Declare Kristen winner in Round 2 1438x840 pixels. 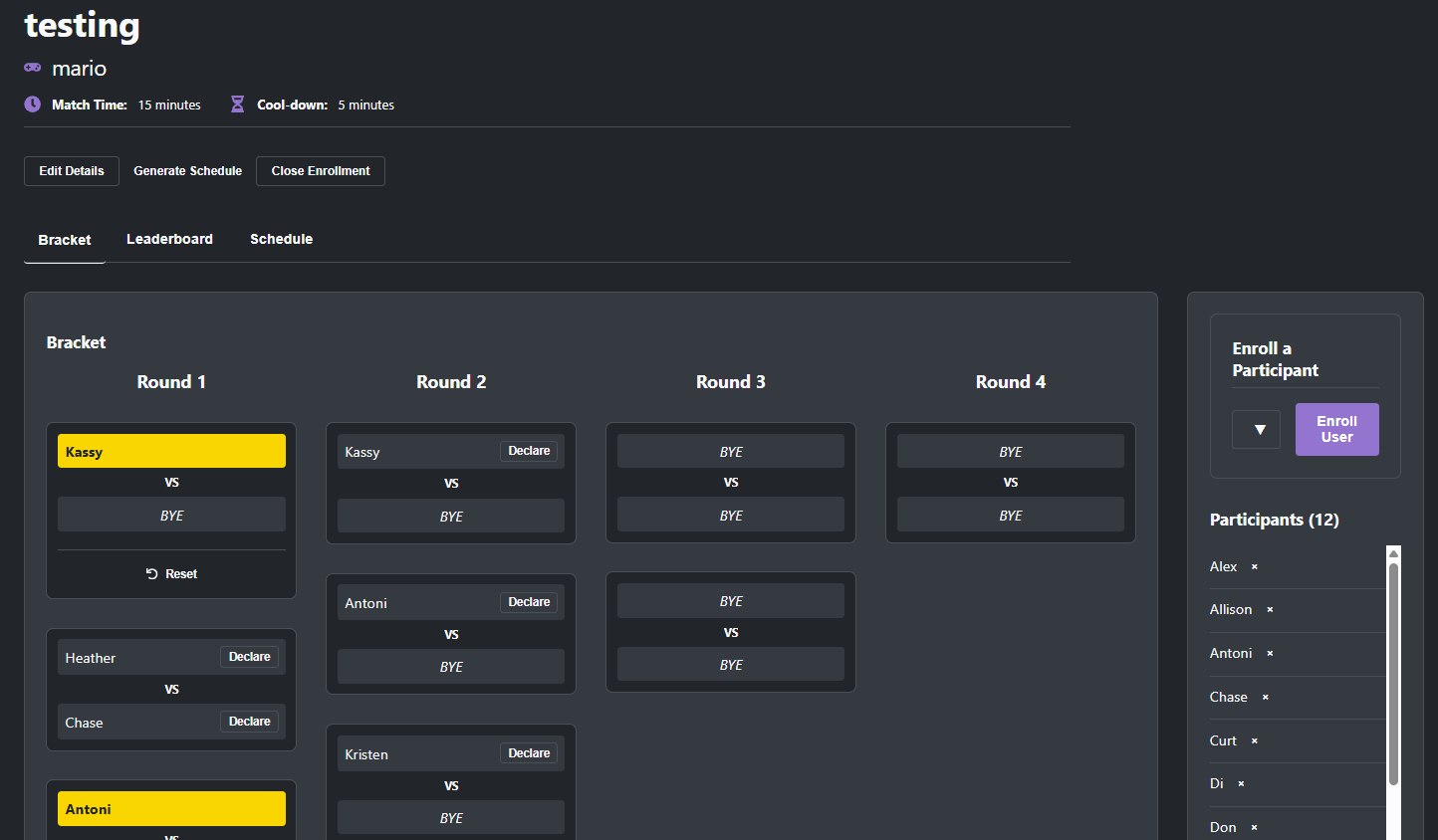pos(529,753)
